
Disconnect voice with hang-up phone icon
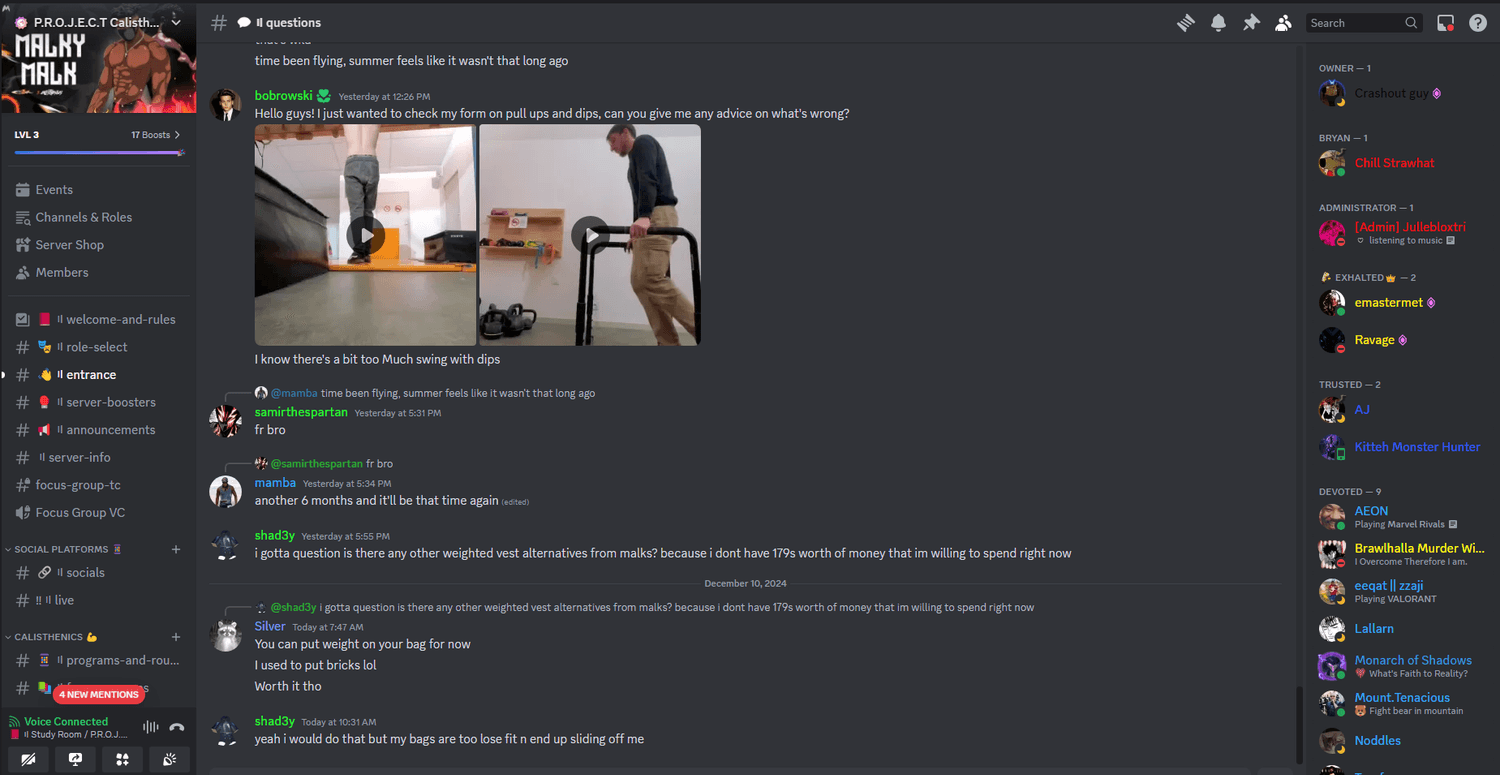177,727
